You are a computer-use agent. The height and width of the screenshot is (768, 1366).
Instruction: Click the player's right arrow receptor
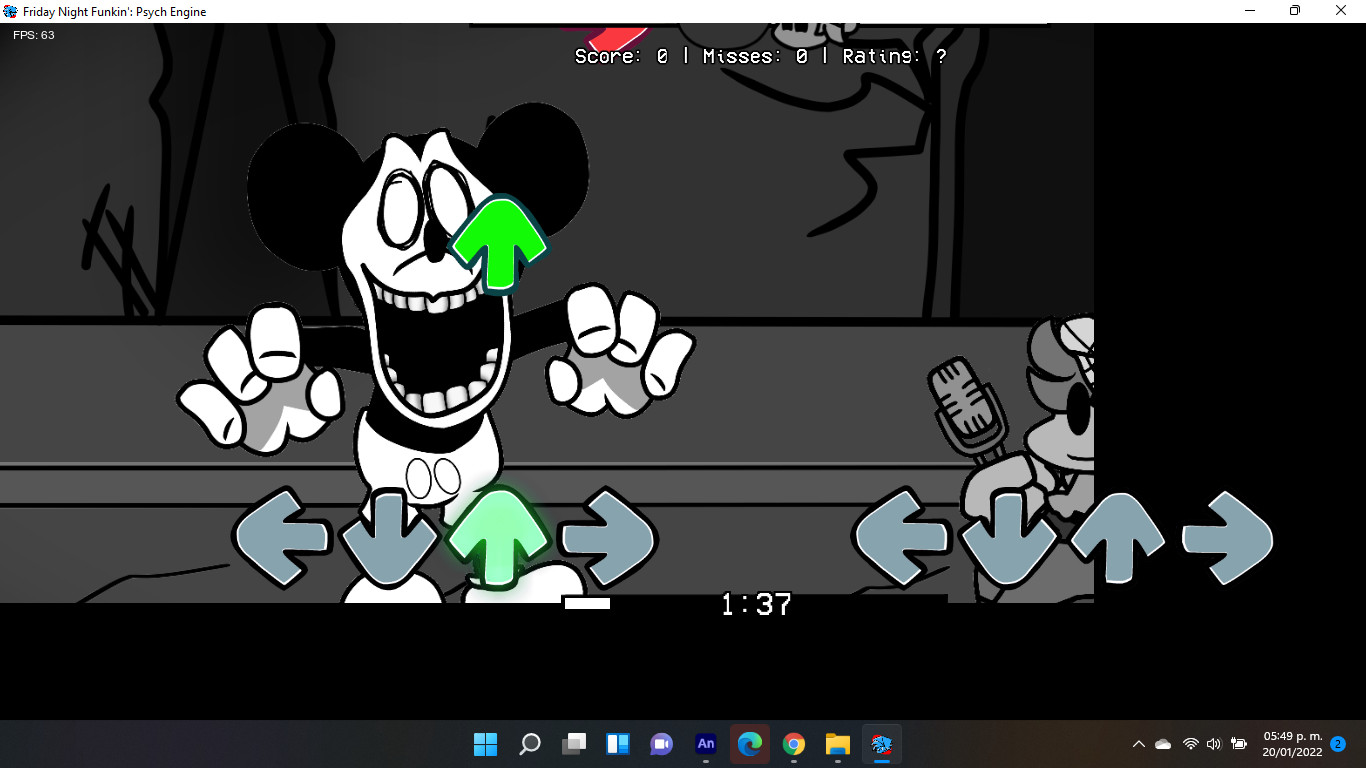(1227, 538)
